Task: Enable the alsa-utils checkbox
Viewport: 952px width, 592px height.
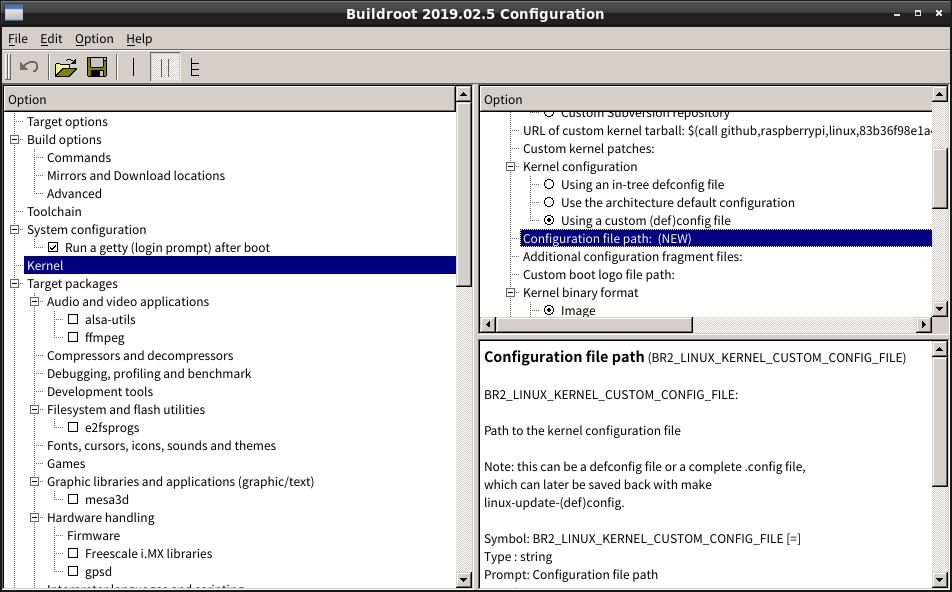Action: coord(73,319)
